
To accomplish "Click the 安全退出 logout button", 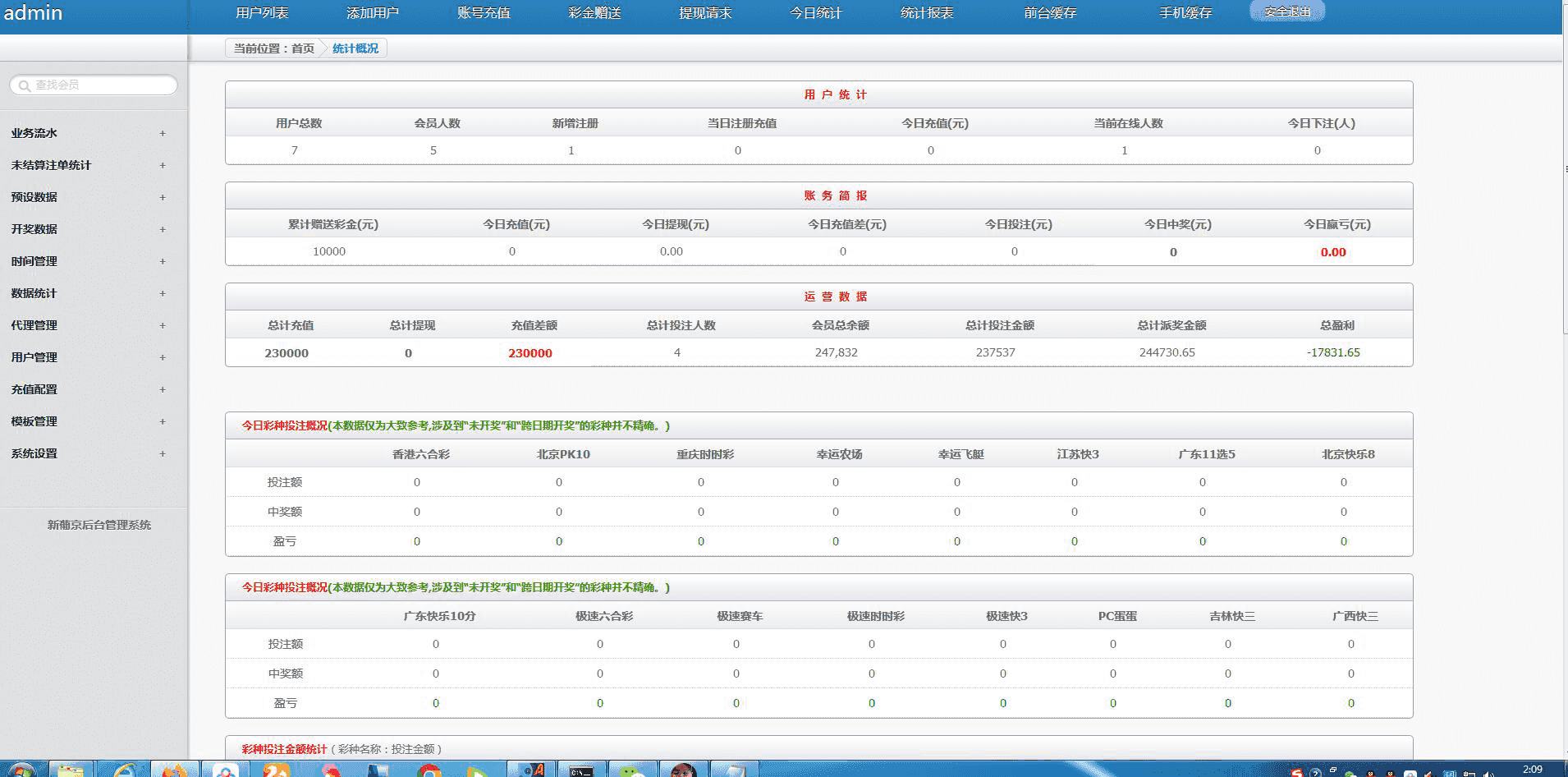I will (1286, 11).
